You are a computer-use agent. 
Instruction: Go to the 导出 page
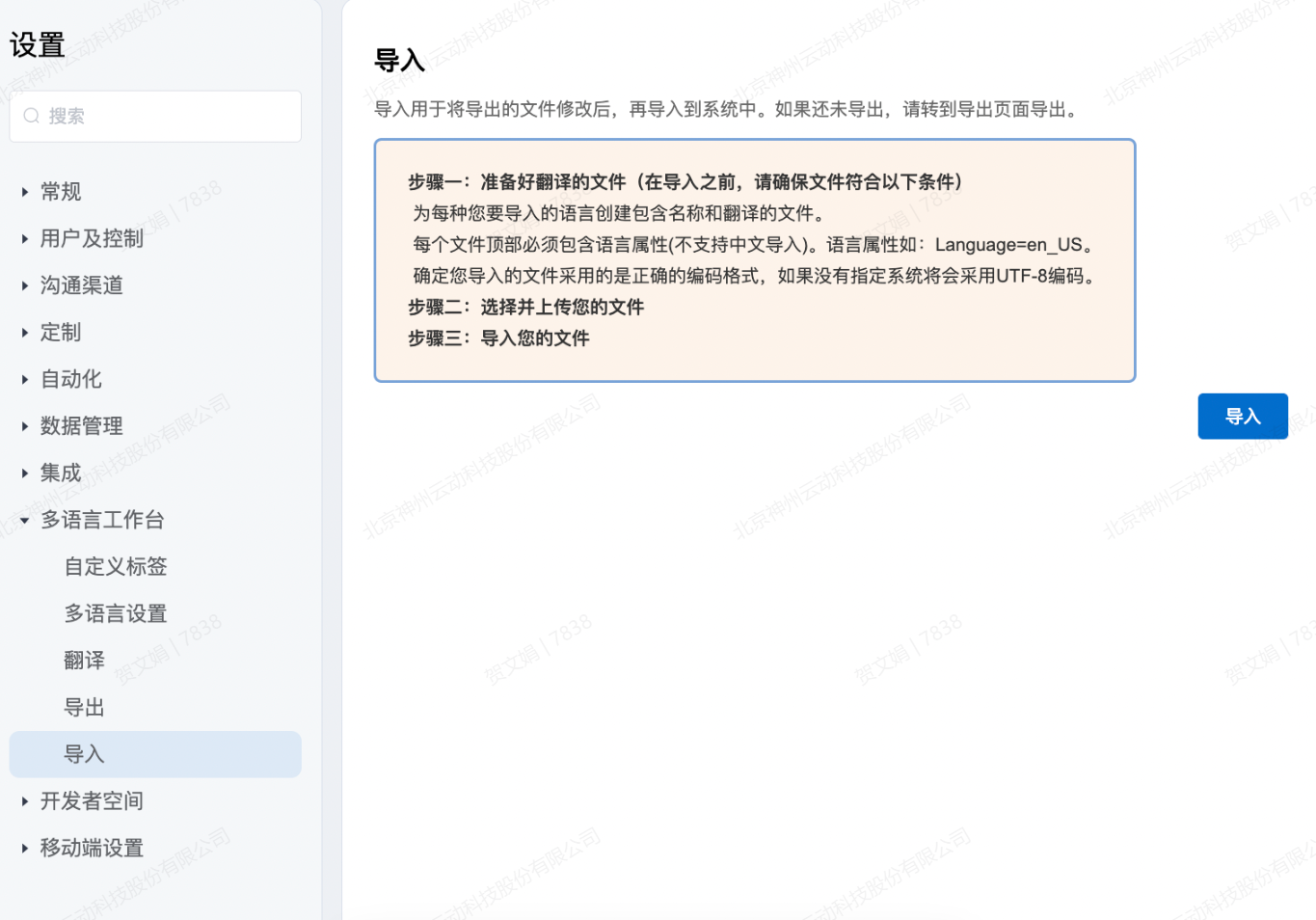(x=84, y=707)
